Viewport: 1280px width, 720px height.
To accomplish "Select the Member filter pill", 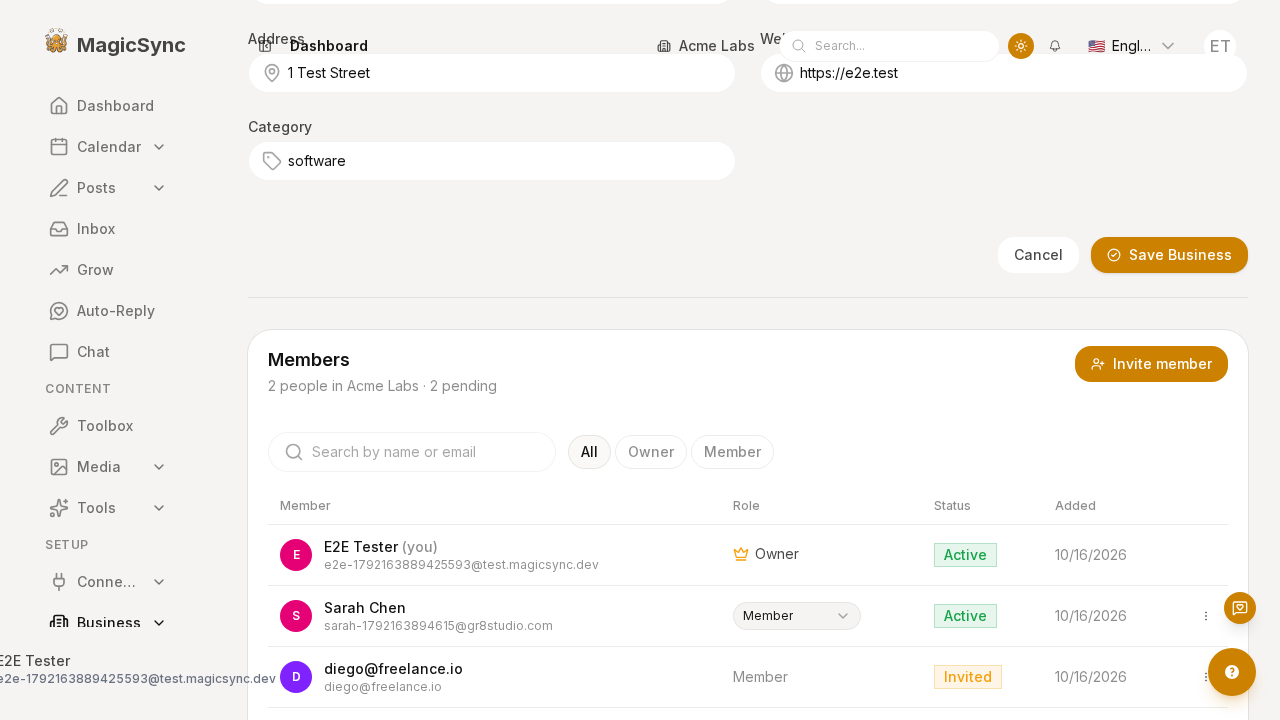I will coord(733,452).
